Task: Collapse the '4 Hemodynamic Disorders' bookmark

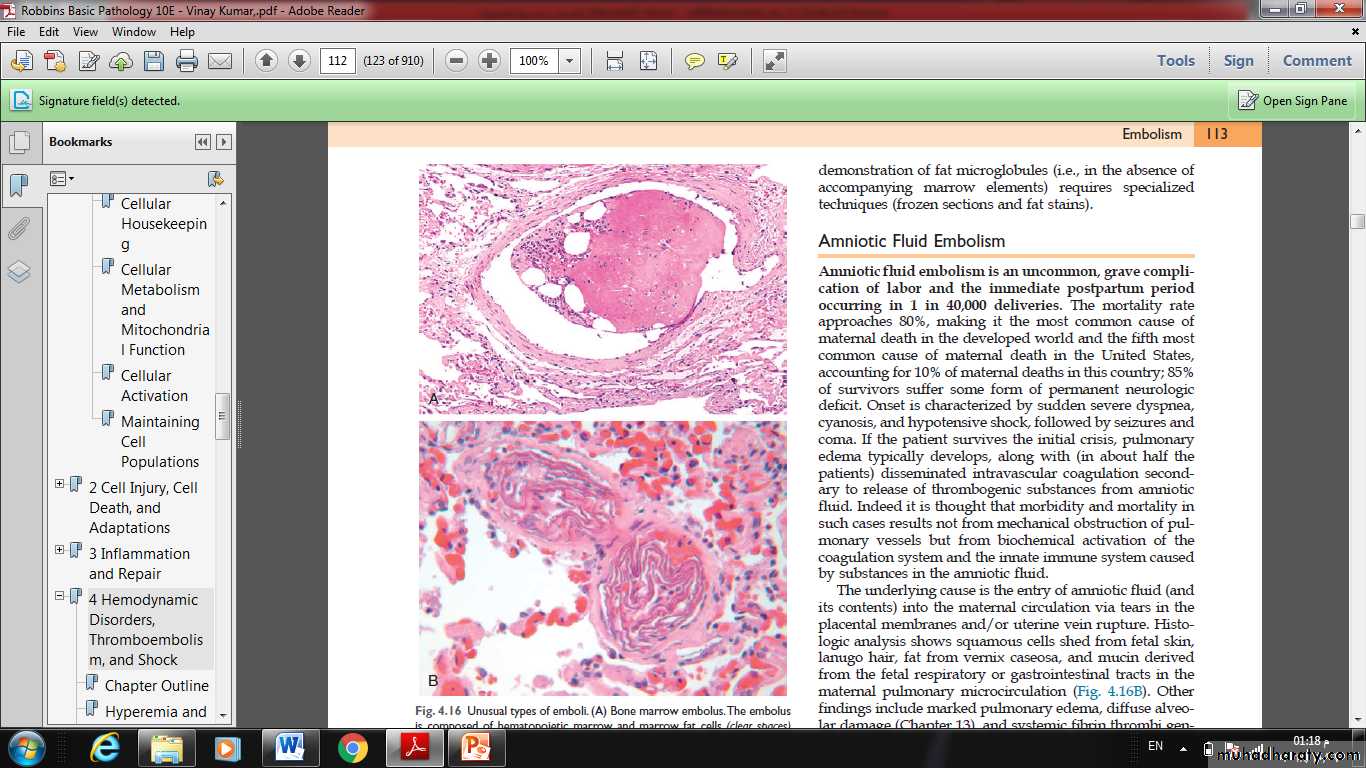Action: coord(60,596)
